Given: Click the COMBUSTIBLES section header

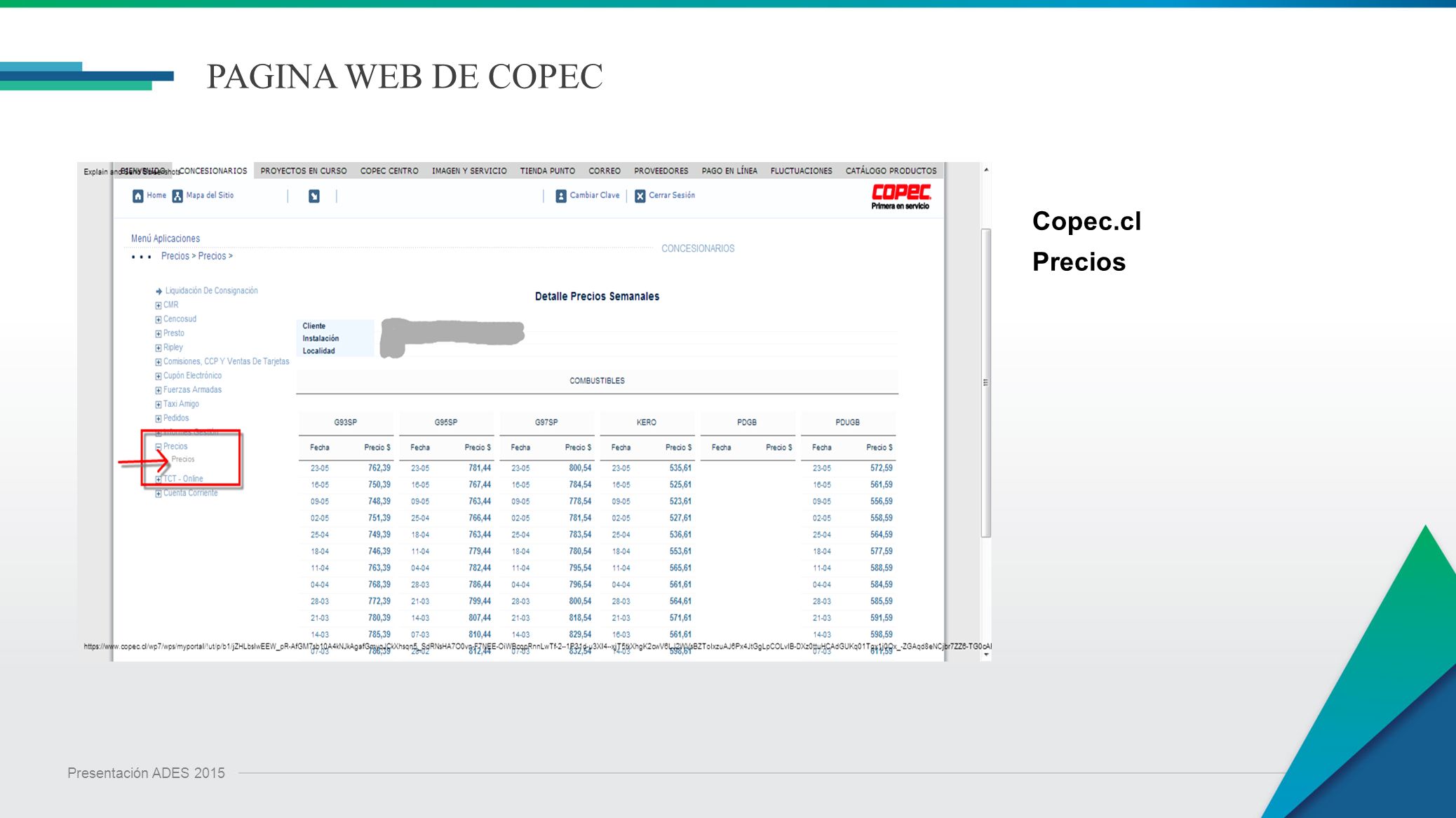Looking at the screenshot, I should click(597, 381).
